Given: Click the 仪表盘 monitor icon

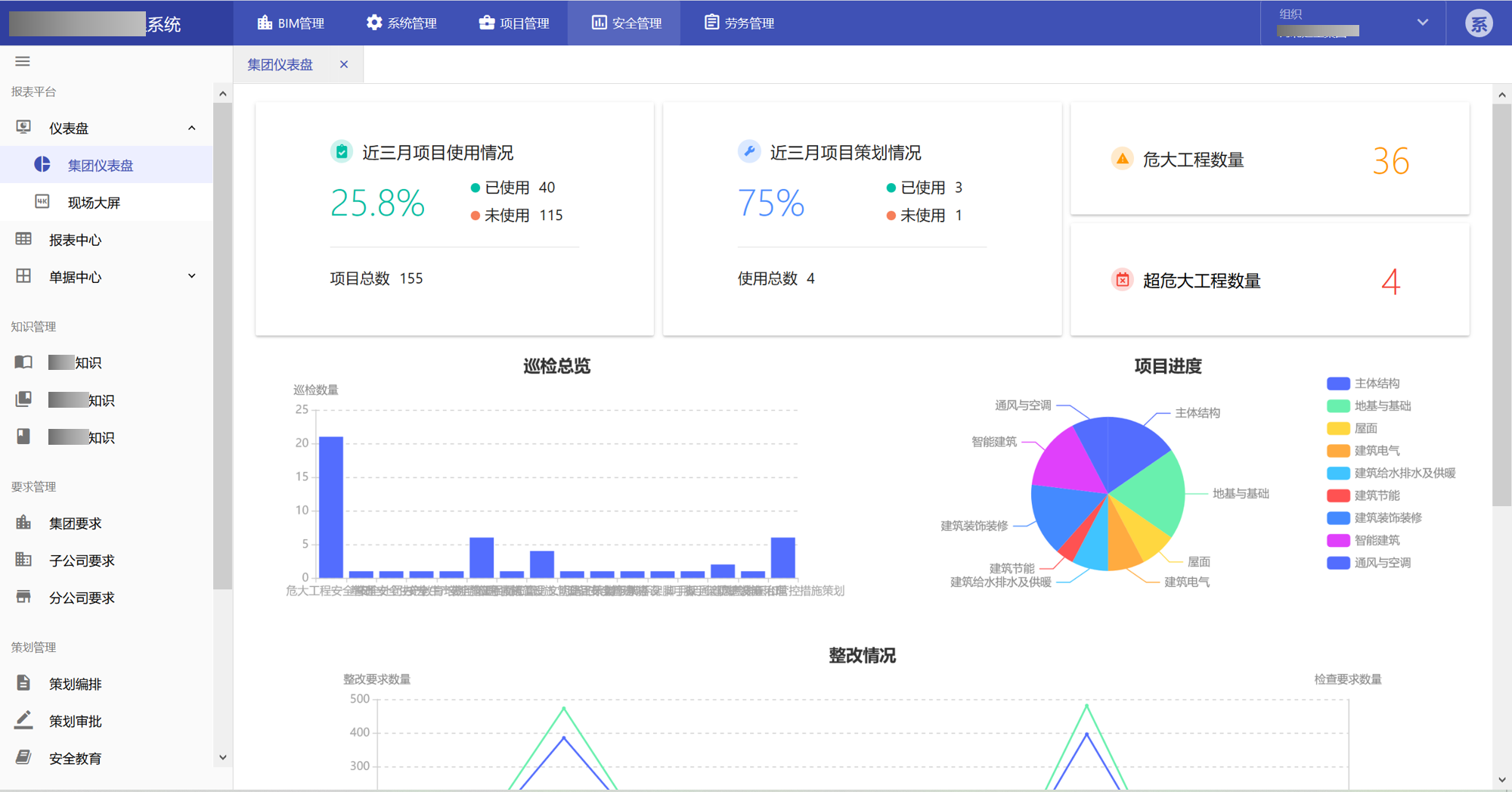Looking at the screenshot, I should (23, 127).
